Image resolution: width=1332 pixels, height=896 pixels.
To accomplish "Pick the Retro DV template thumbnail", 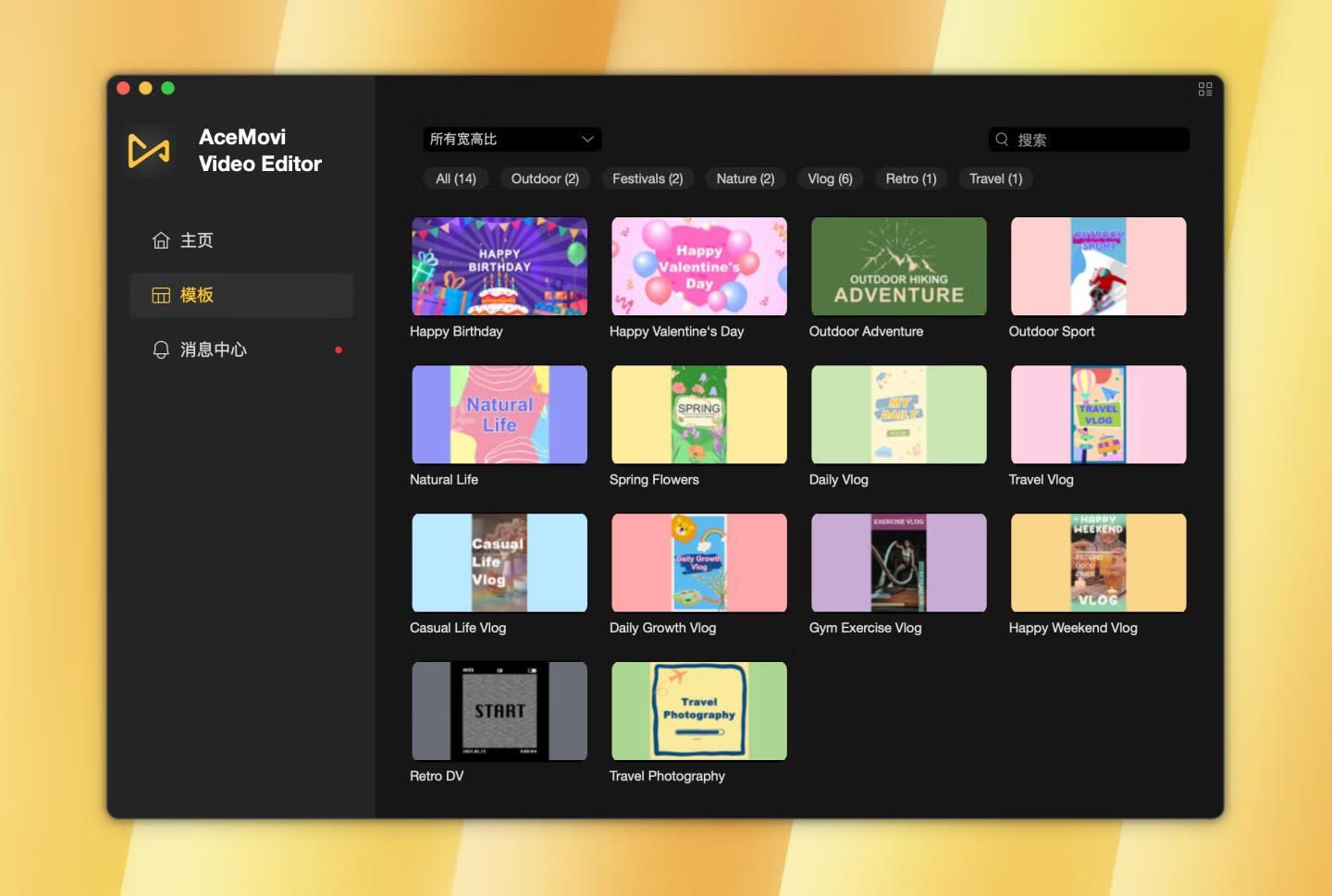I will click(x=499, y=711).
